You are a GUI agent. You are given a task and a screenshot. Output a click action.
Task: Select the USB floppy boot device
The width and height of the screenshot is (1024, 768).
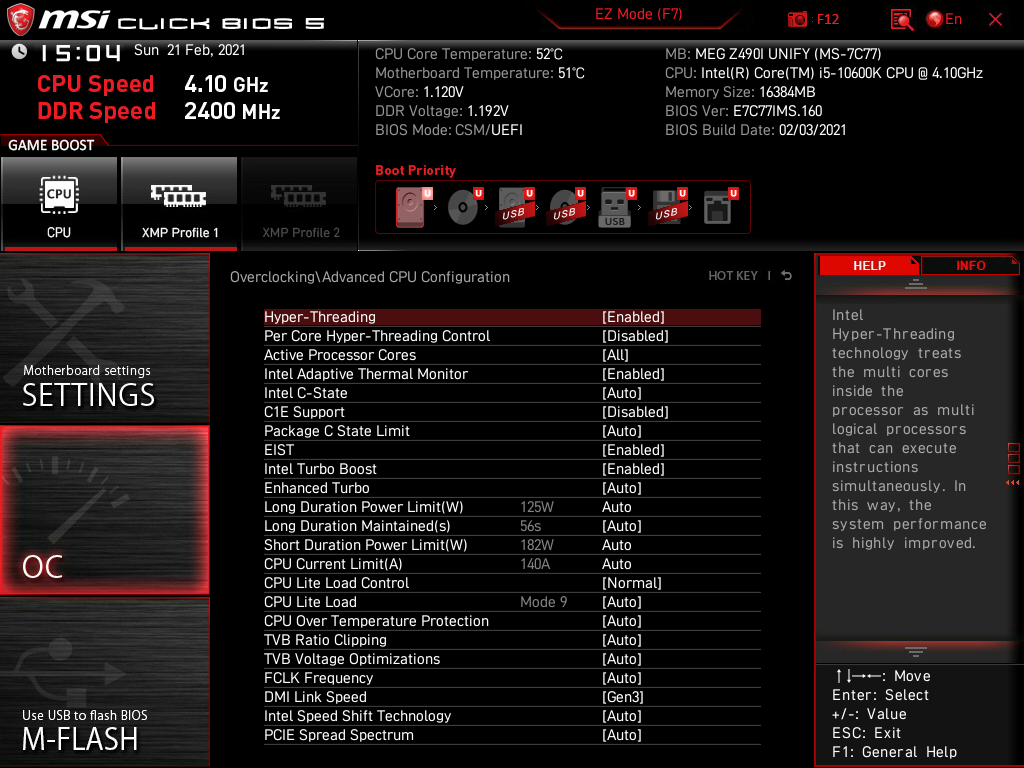pyautogui.click(x=667, y=207)
